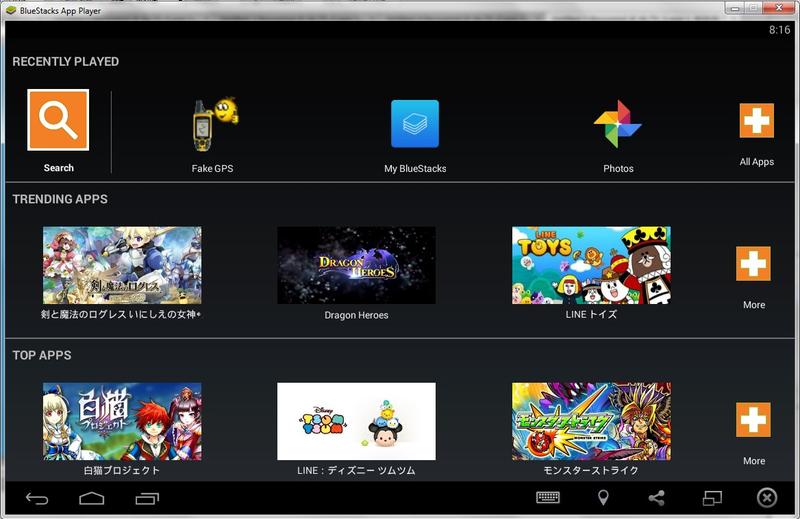
Task: Click the circled X exit icon
Action: pyautogui.click(x=767, y=498)
